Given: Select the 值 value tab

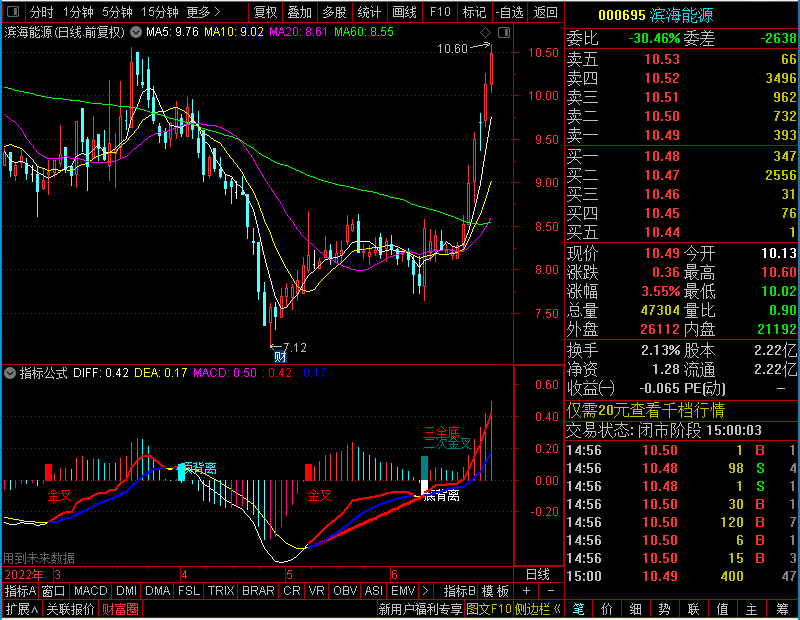Looking at the screenshot, I should coord(722,609).
